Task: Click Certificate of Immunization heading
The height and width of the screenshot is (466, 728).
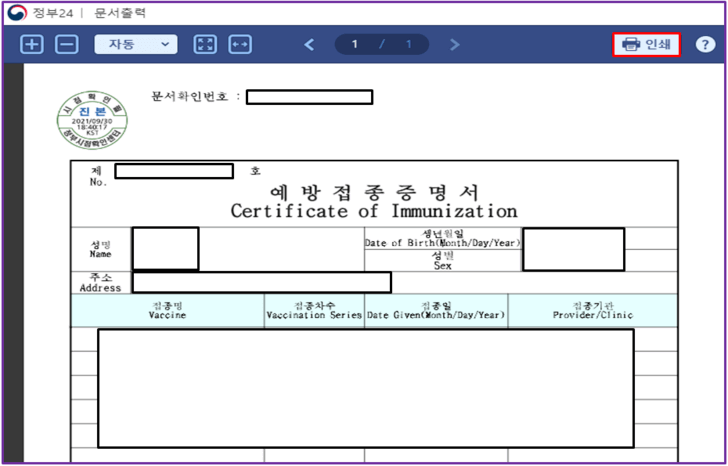Action: [374, 211]
